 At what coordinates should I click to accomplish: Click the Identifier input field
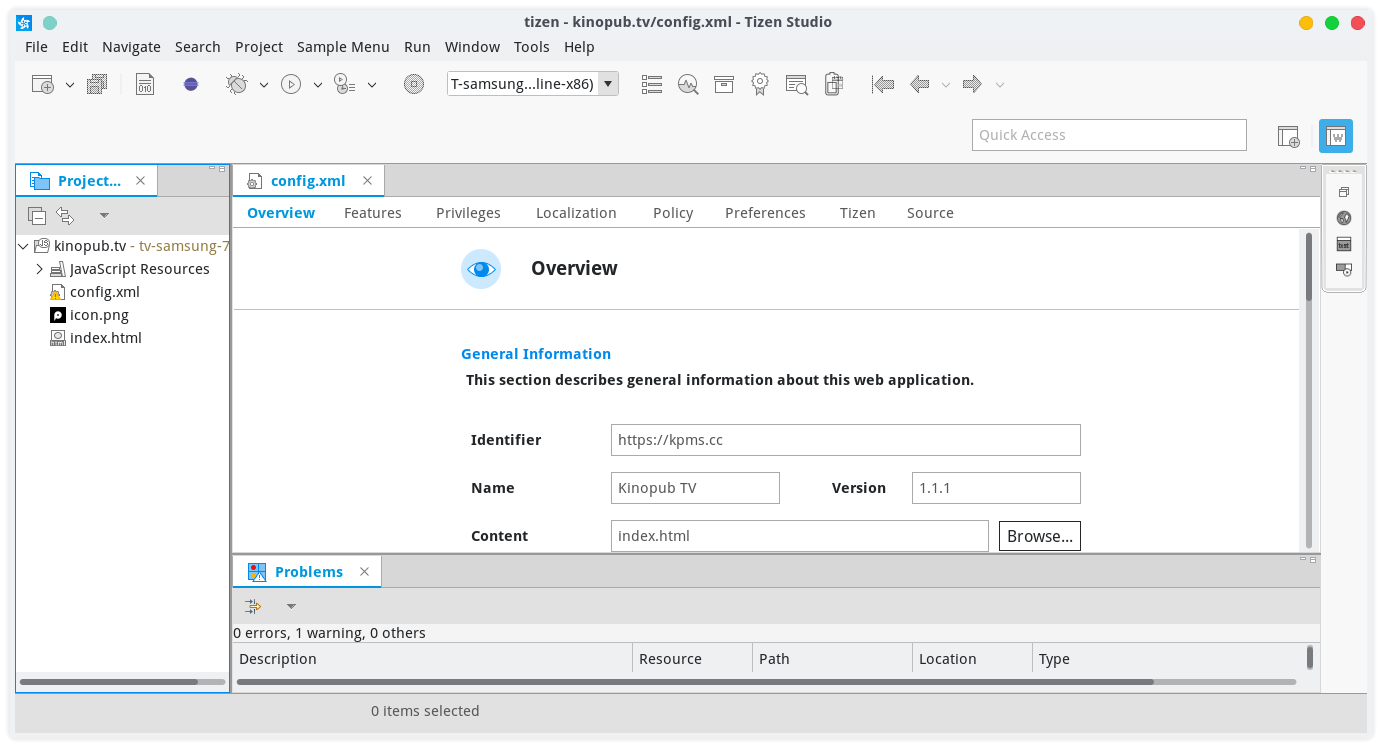846,440
